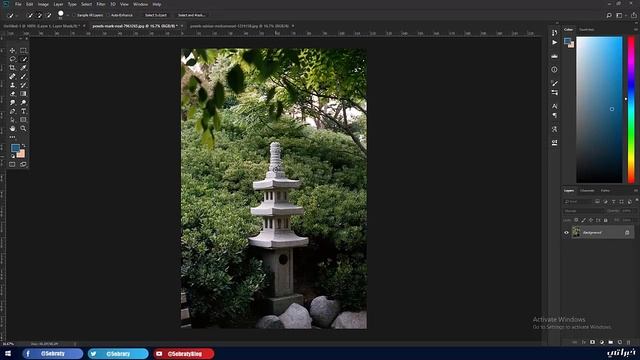Open the Windows Start menu
The image size is (640, 360).
pyautogui.click(x=7, y=353)
